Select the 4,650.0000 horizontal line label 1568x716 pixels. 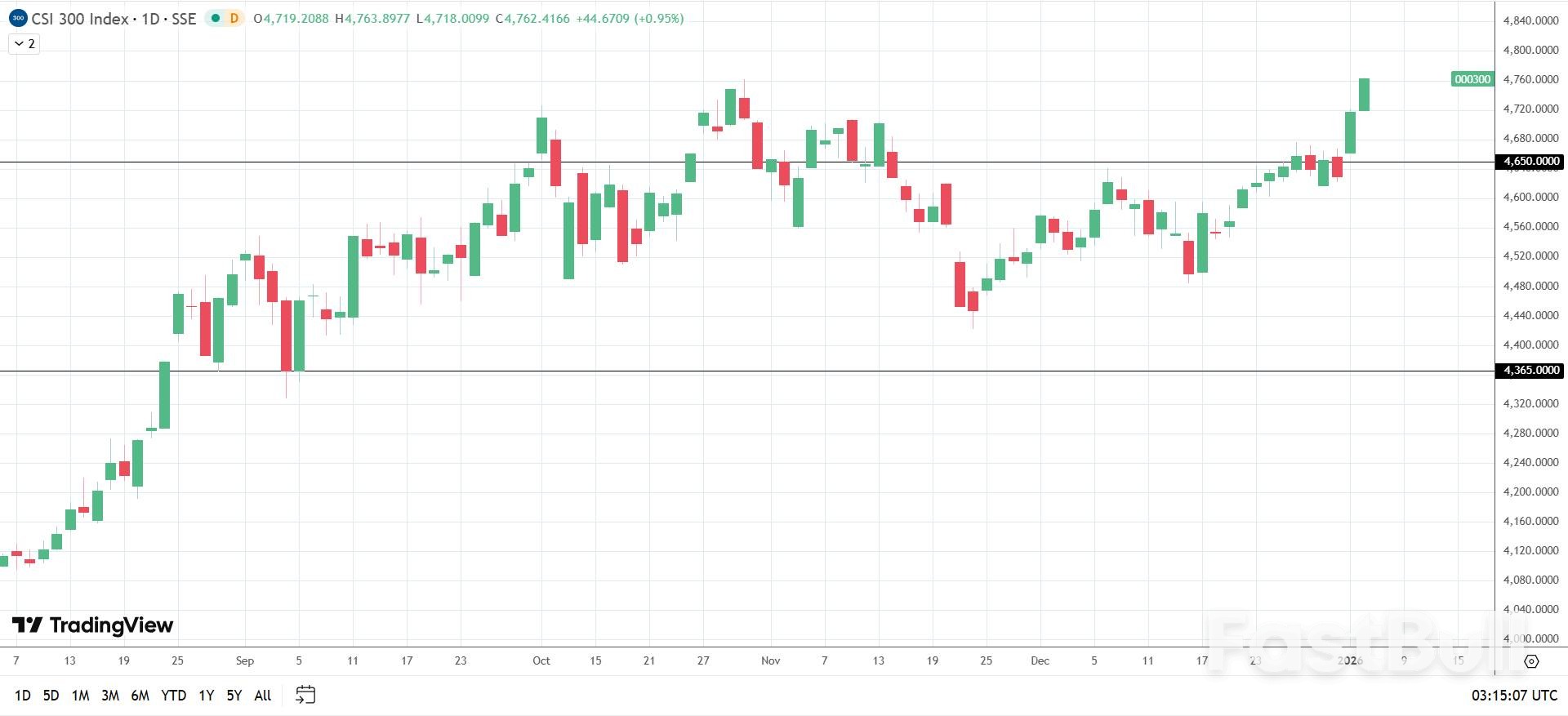1531,162
